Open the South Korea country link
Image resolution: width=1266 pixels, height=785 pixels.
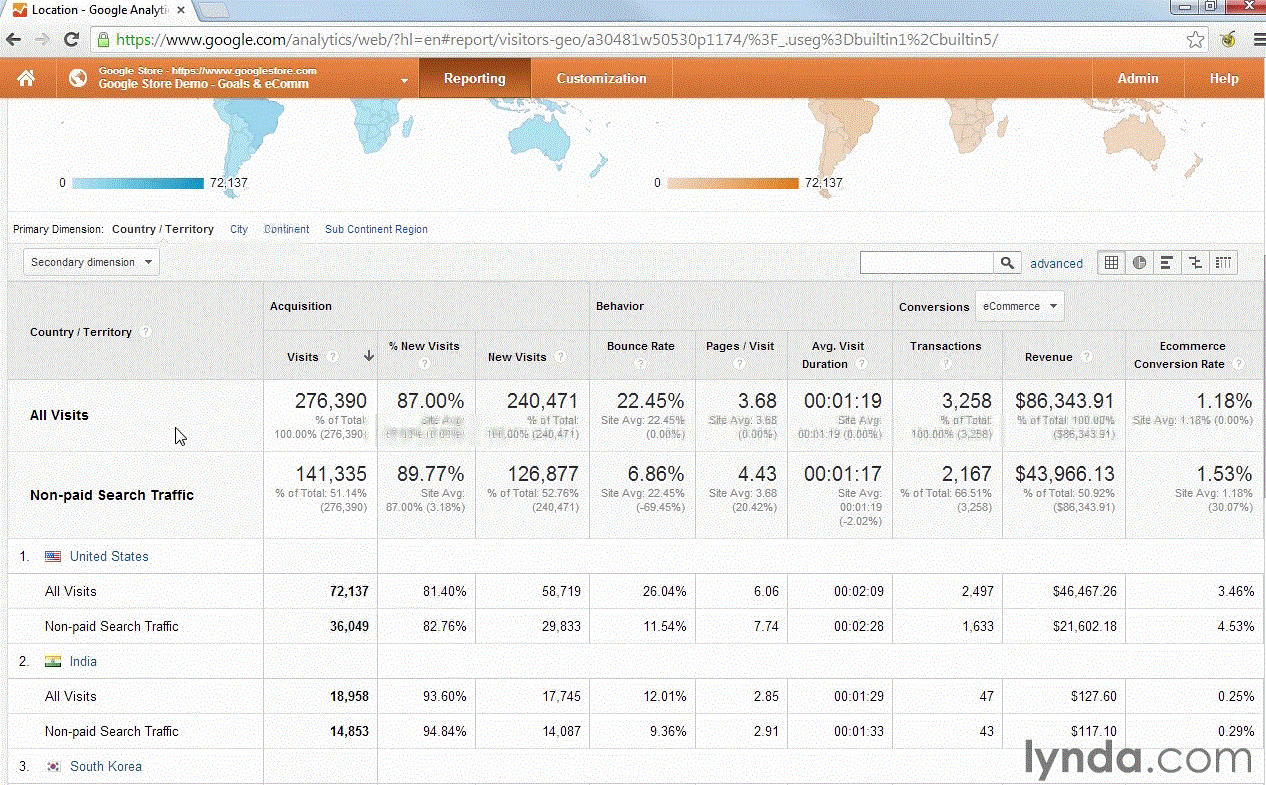(x=106, y=766)
